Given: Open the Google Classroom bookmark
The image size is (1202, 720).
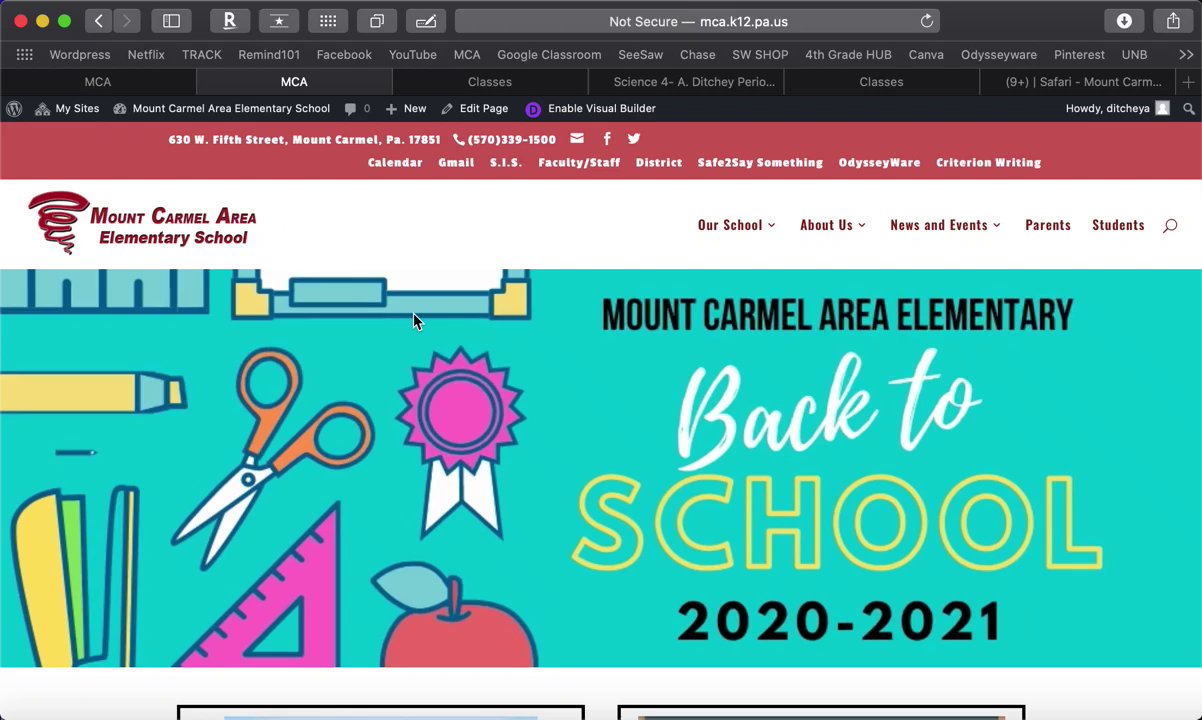Looking at the screenshot, I should click(x=549, y=55).
